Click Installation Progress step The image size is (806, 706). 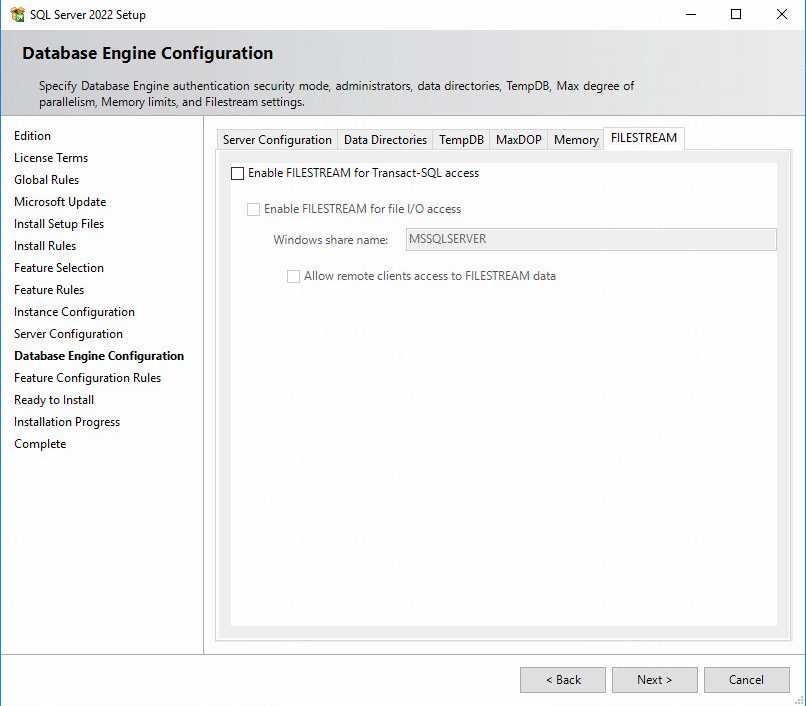pos(67,422)
